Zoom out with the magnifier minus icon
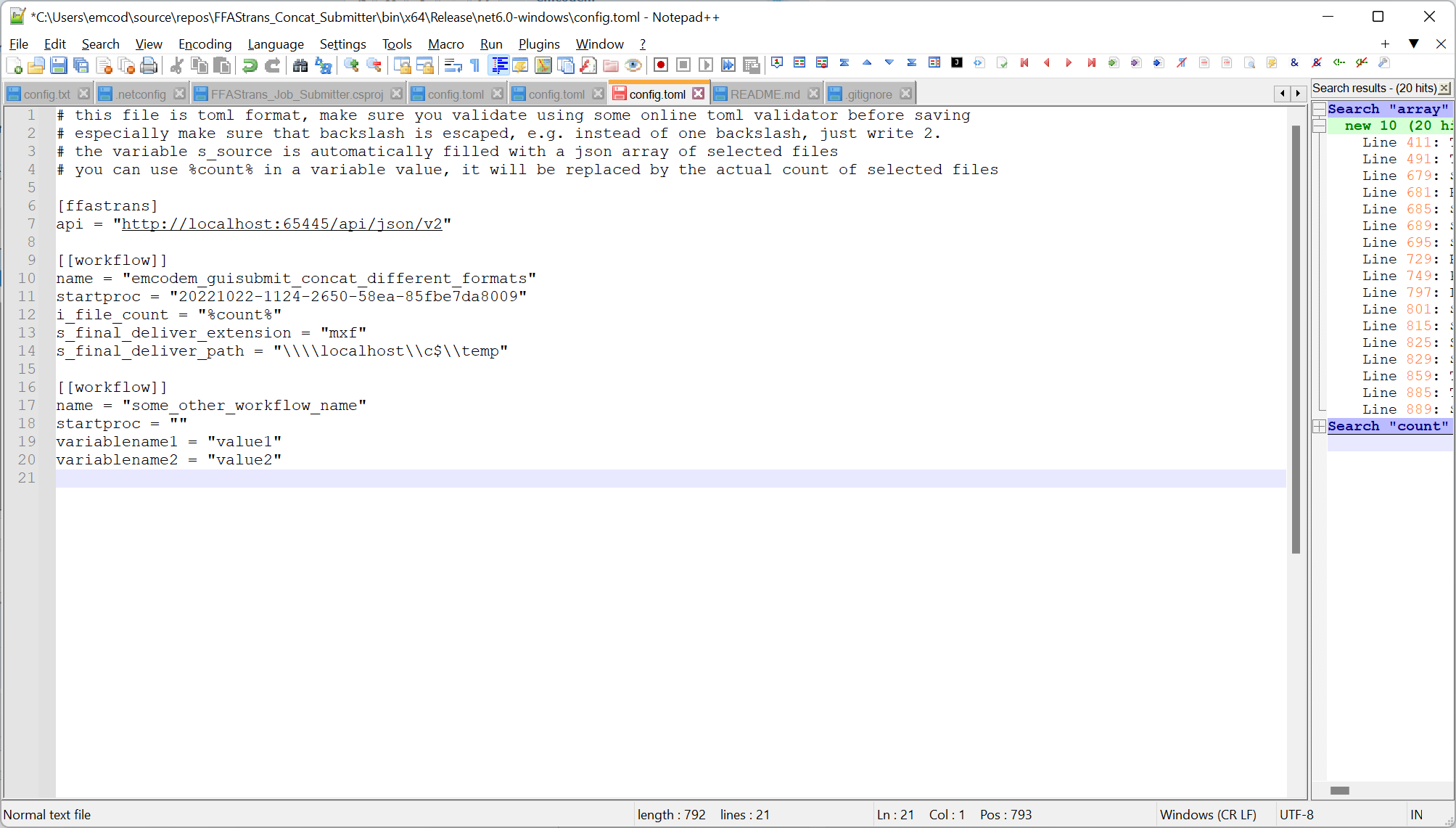 [x=374, y=65]
